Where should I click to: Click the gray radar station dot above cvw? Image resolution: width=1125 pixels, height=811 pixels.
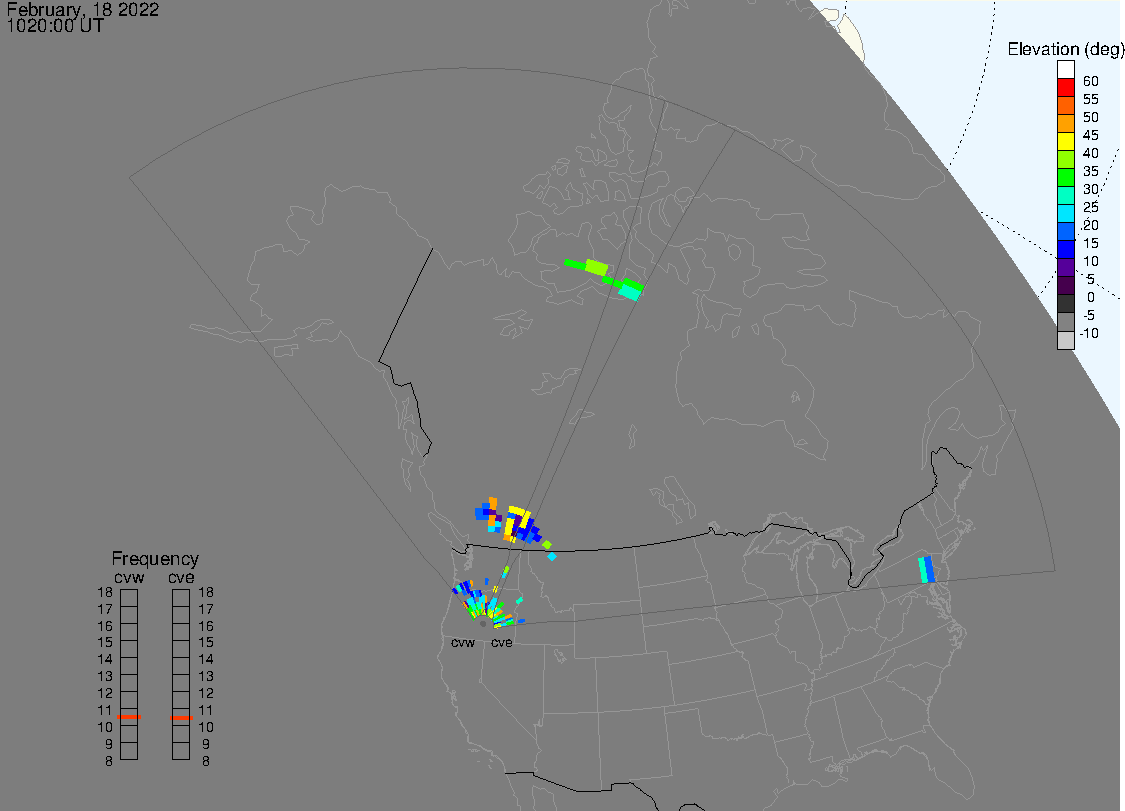[x=483, y=623]
